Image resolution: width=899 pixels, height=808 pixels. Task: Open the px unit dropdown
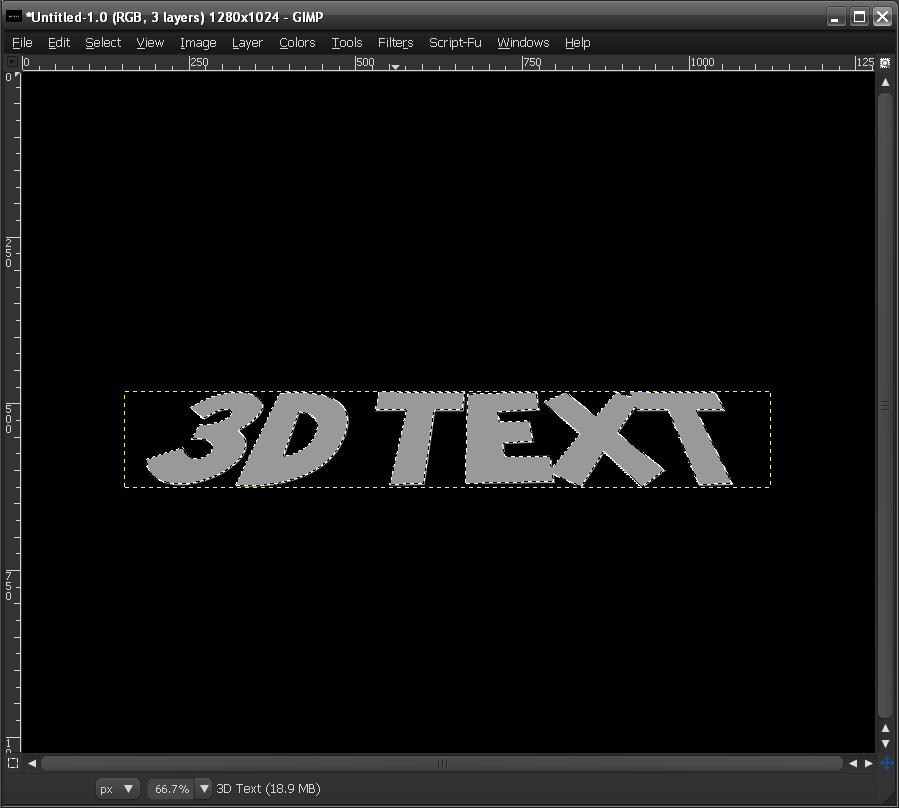(x=117, y=788)
